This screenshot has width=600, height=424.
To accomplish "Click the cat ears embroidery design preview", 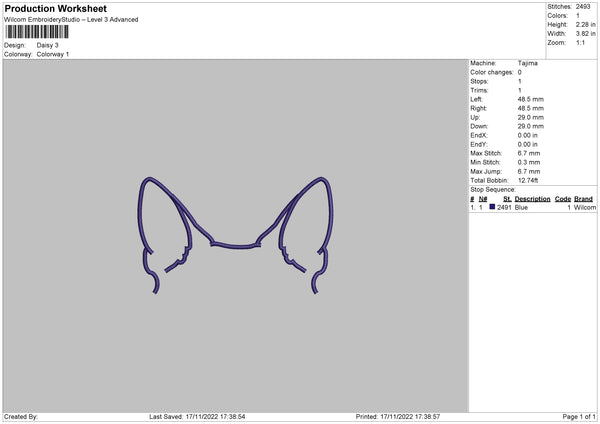I will click(235, 235).
